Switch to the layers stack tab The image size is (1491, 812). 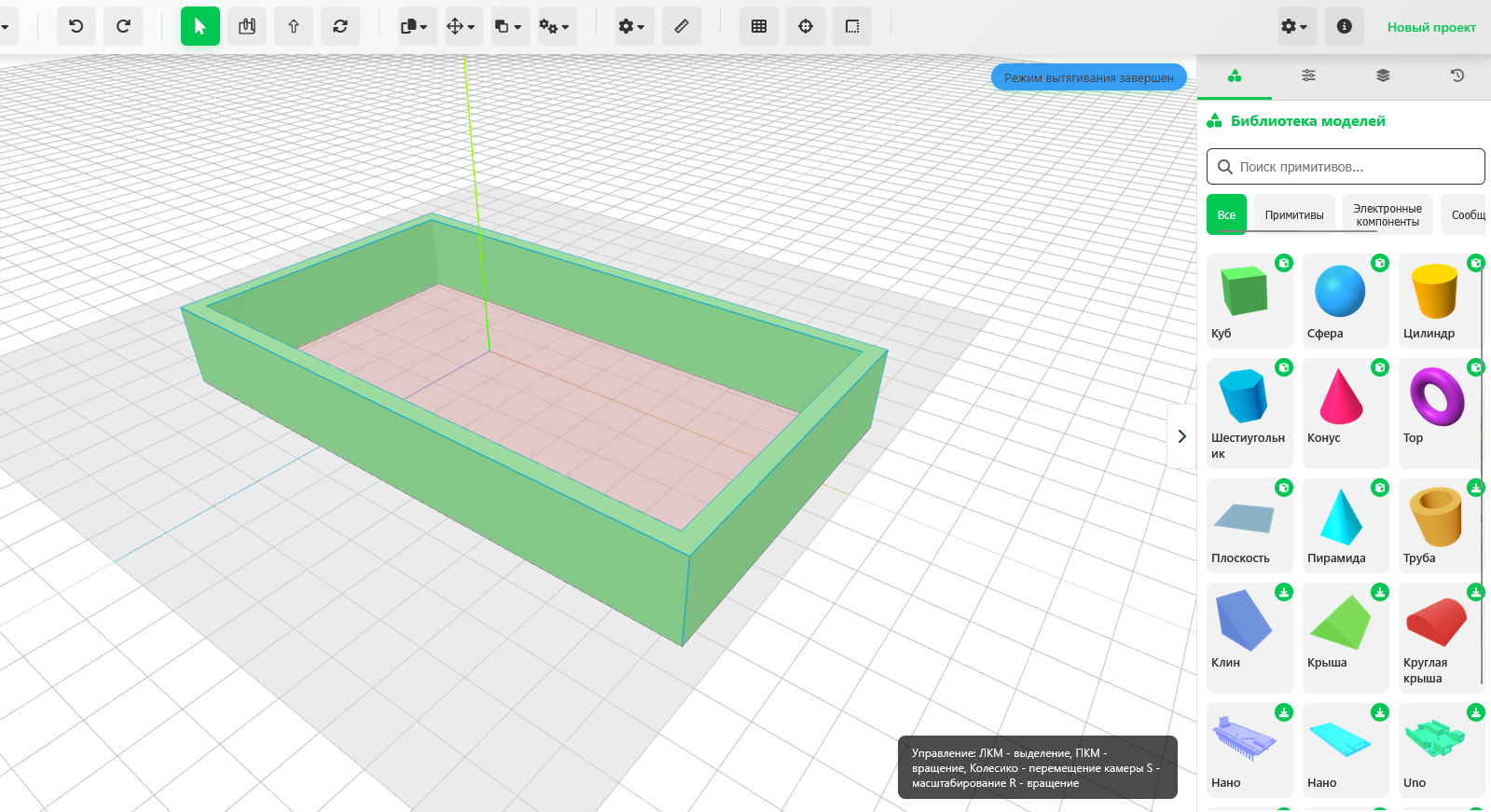[1383, 76]
